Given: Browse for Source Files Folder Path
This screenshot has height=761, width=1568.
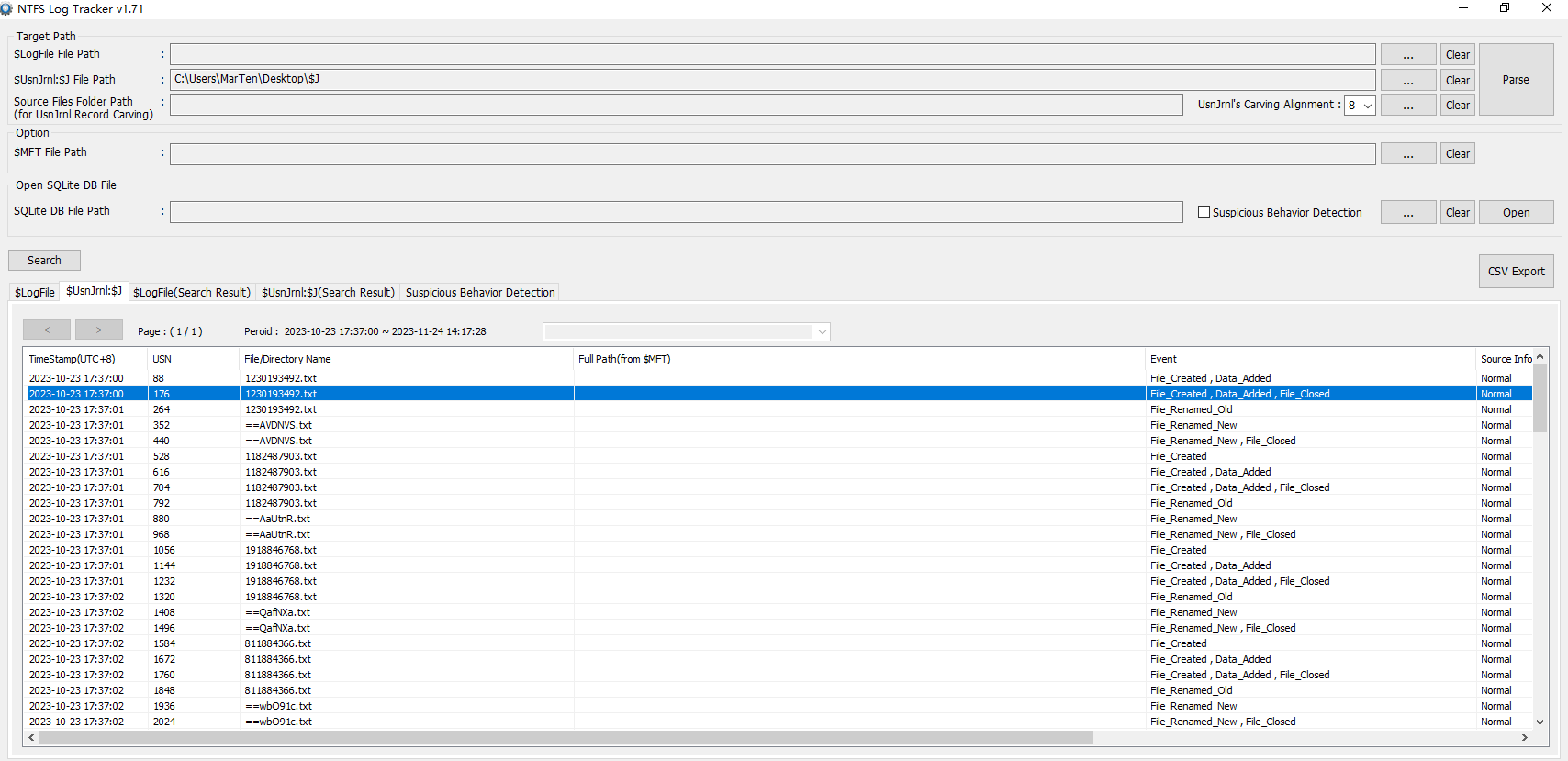Looking at the screenshot, I should coord(1408,106).
